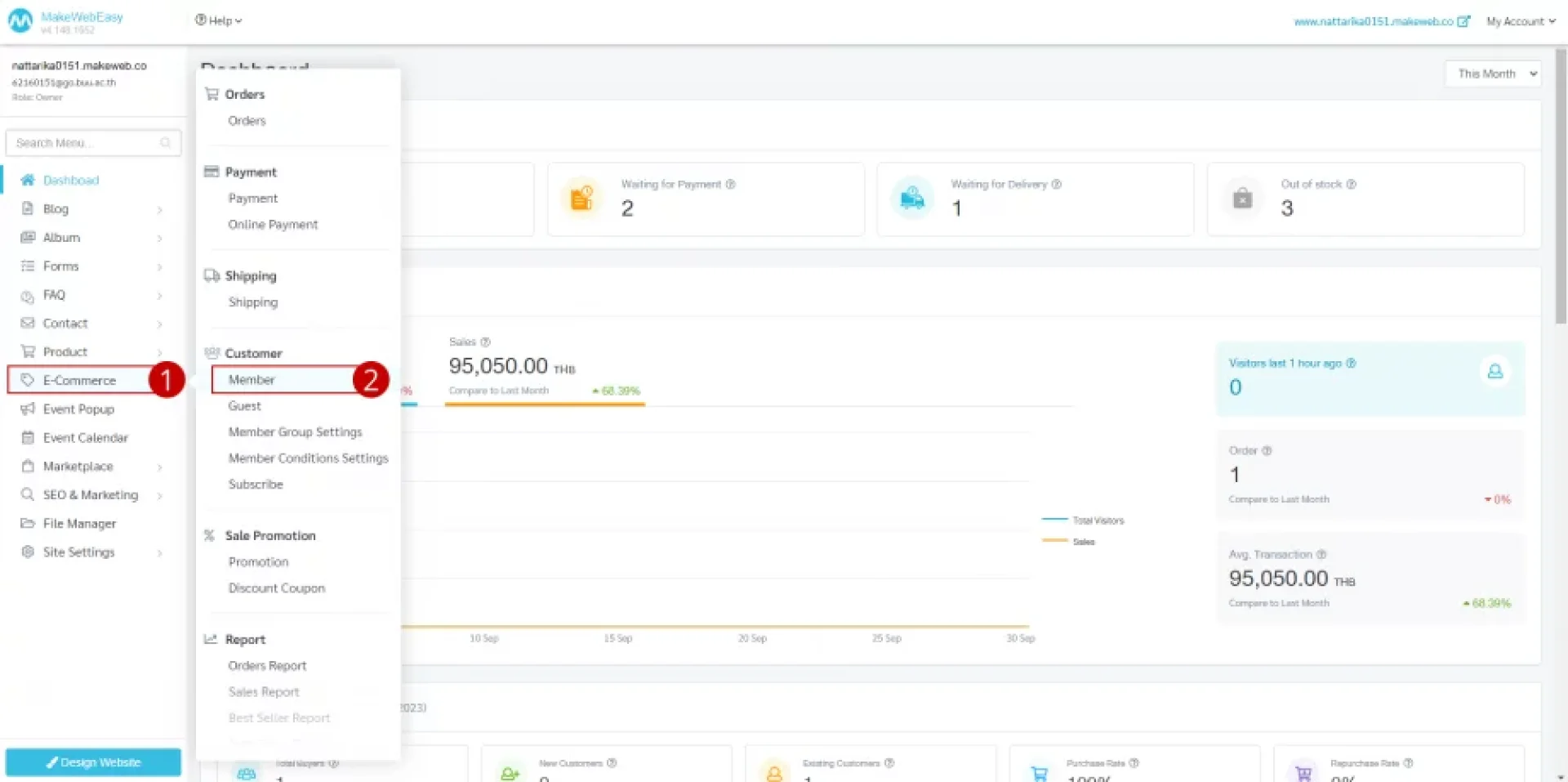Select E-Commerce in the sidebar

79,381
